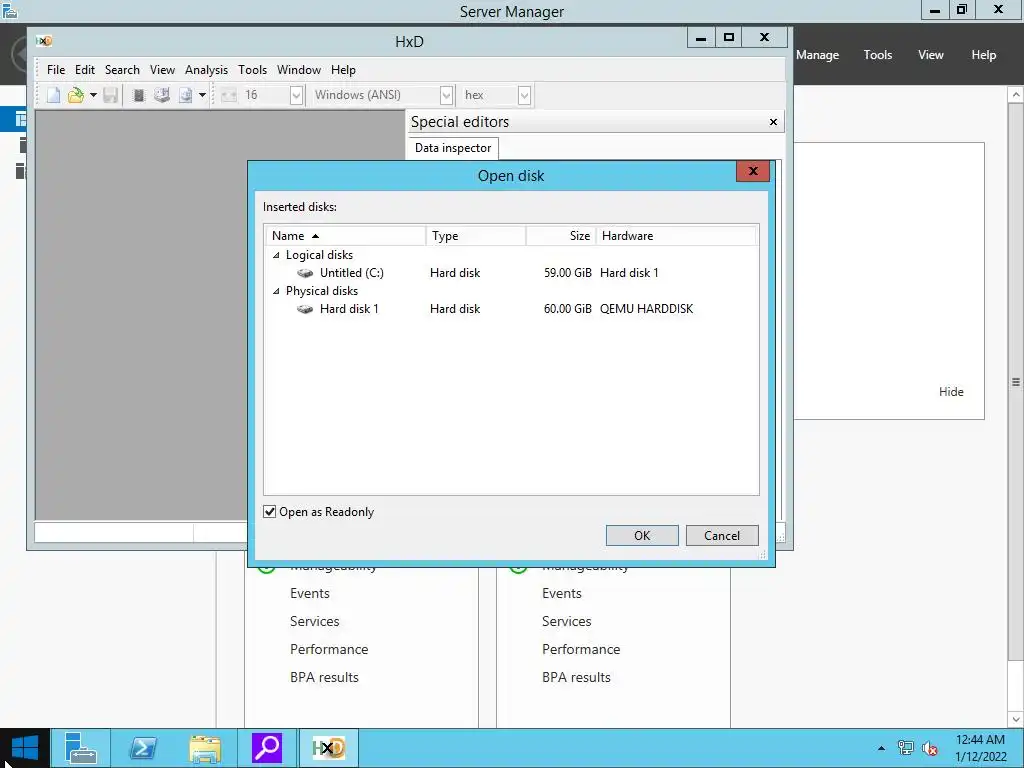
Task: Open main memory (RAM chip icon)
Action: tap(138, 95)
